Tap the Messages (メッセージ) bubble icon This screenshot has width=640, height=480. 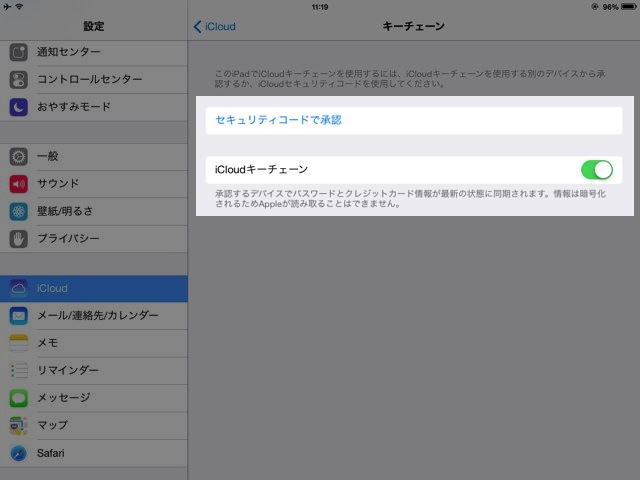pyautogui.click(x=18, y=398)
